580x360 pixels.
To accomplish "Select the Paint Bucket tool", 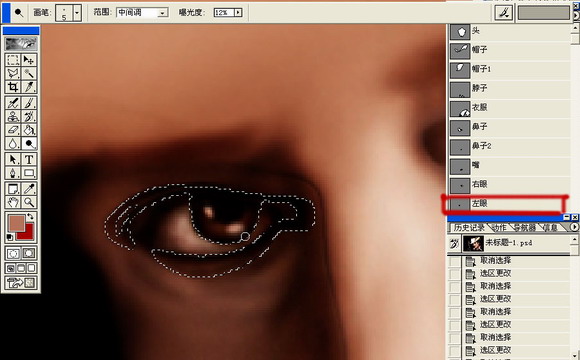I will pyautogui.click(x=29, y=130).
